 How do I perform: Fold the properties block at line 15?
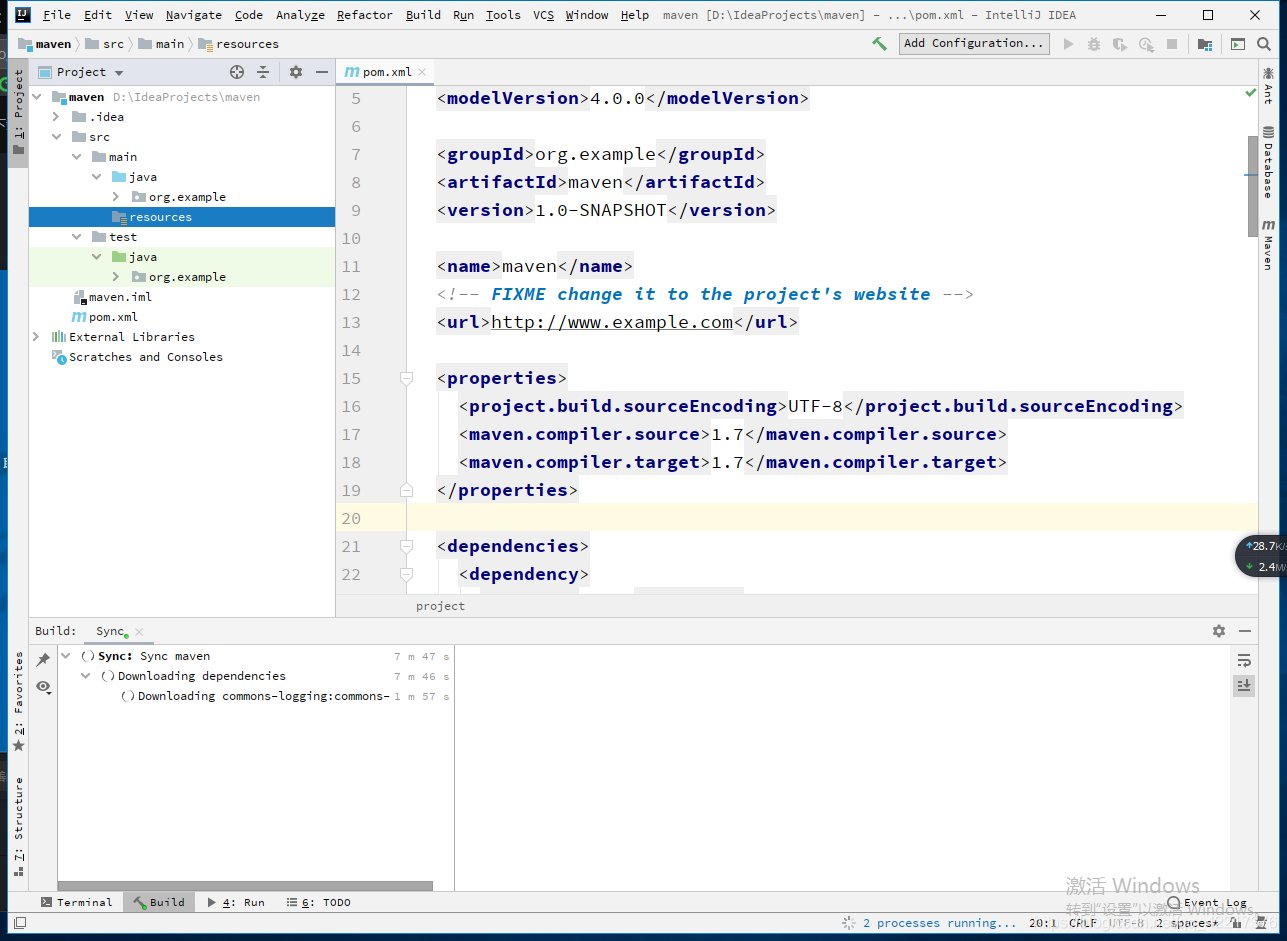(406, 378)
